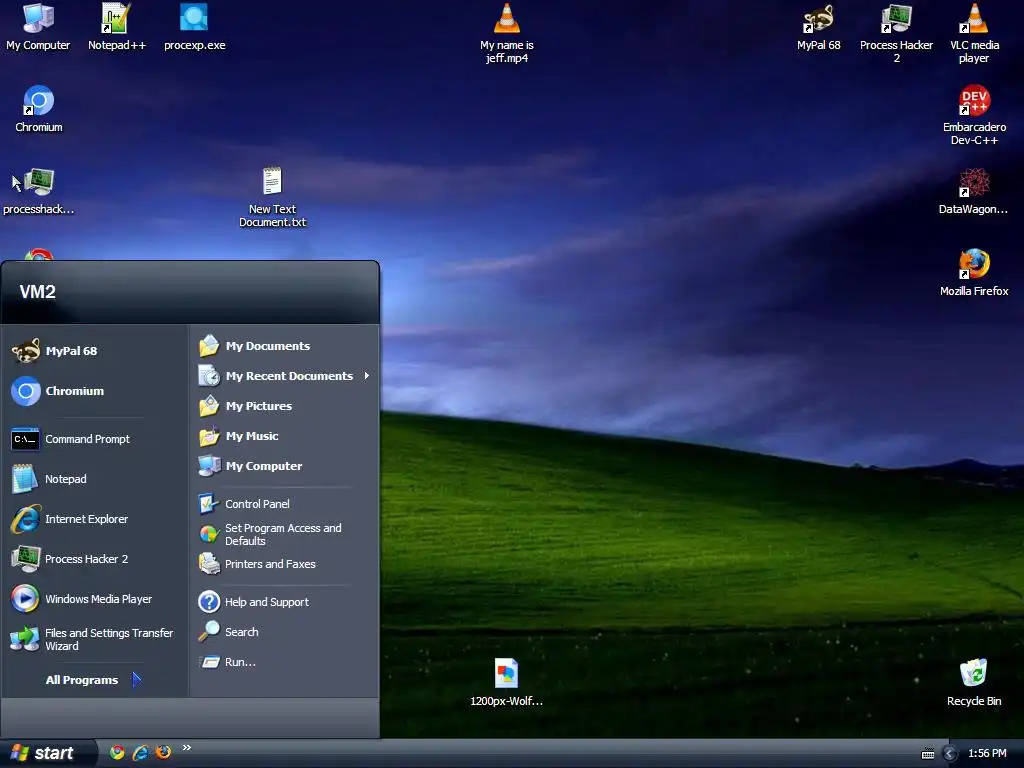The height and width of the screenshot is (768, 1024).
Task: Open My Pictures from Start menu
Action: pos(284,406)
